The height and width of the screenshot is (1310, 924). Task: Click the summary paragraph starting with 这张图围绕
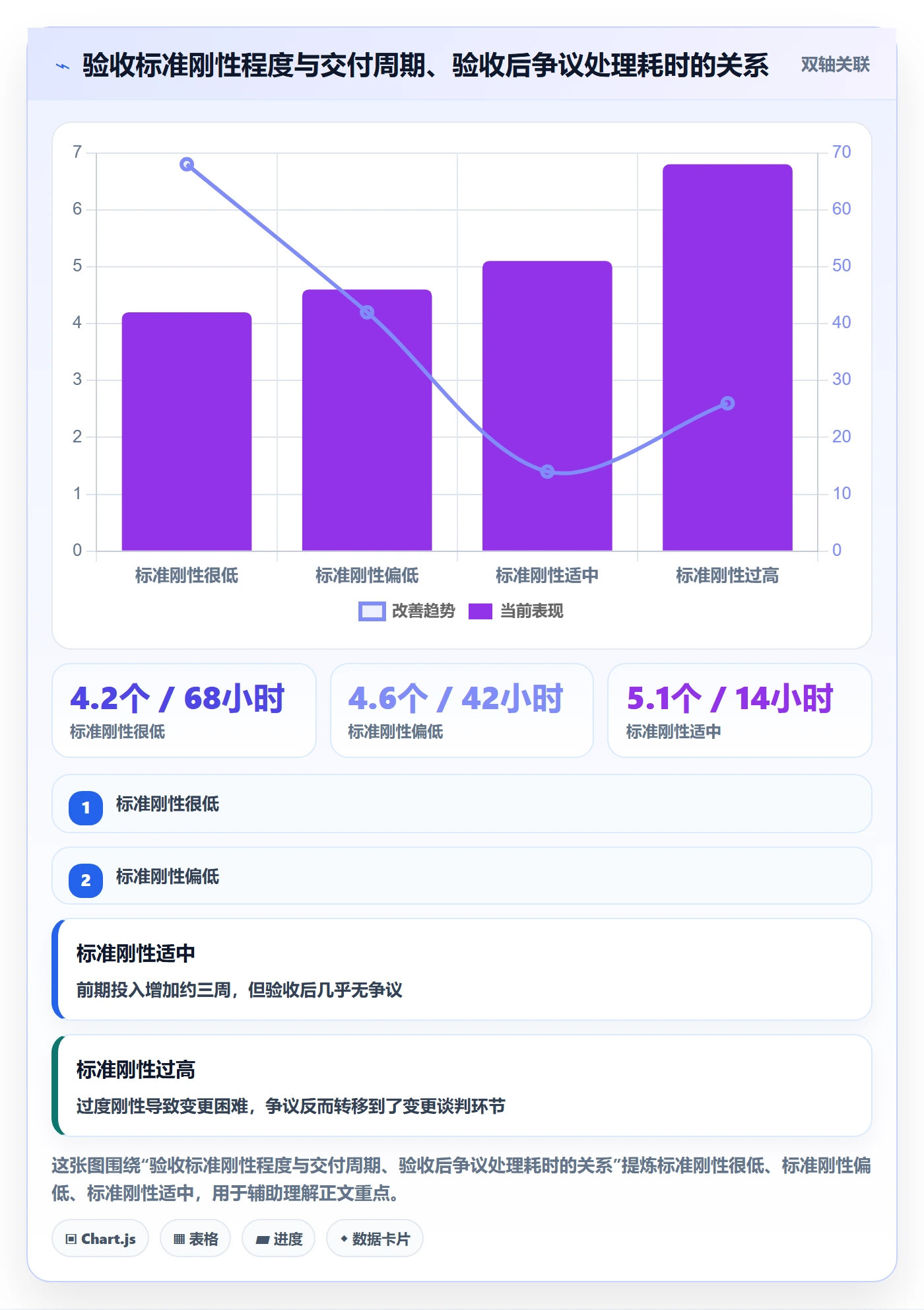click(x=462, y=1179)
